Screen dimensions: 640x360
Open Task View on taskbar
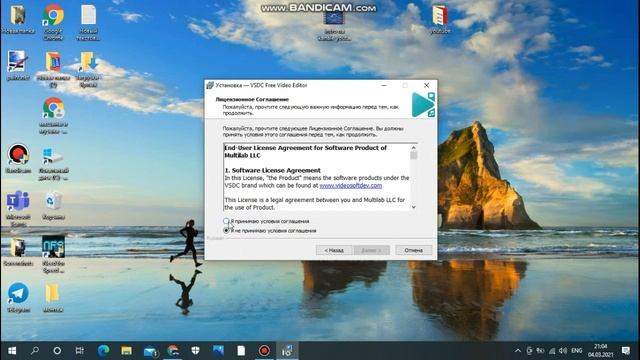(80, 351)
